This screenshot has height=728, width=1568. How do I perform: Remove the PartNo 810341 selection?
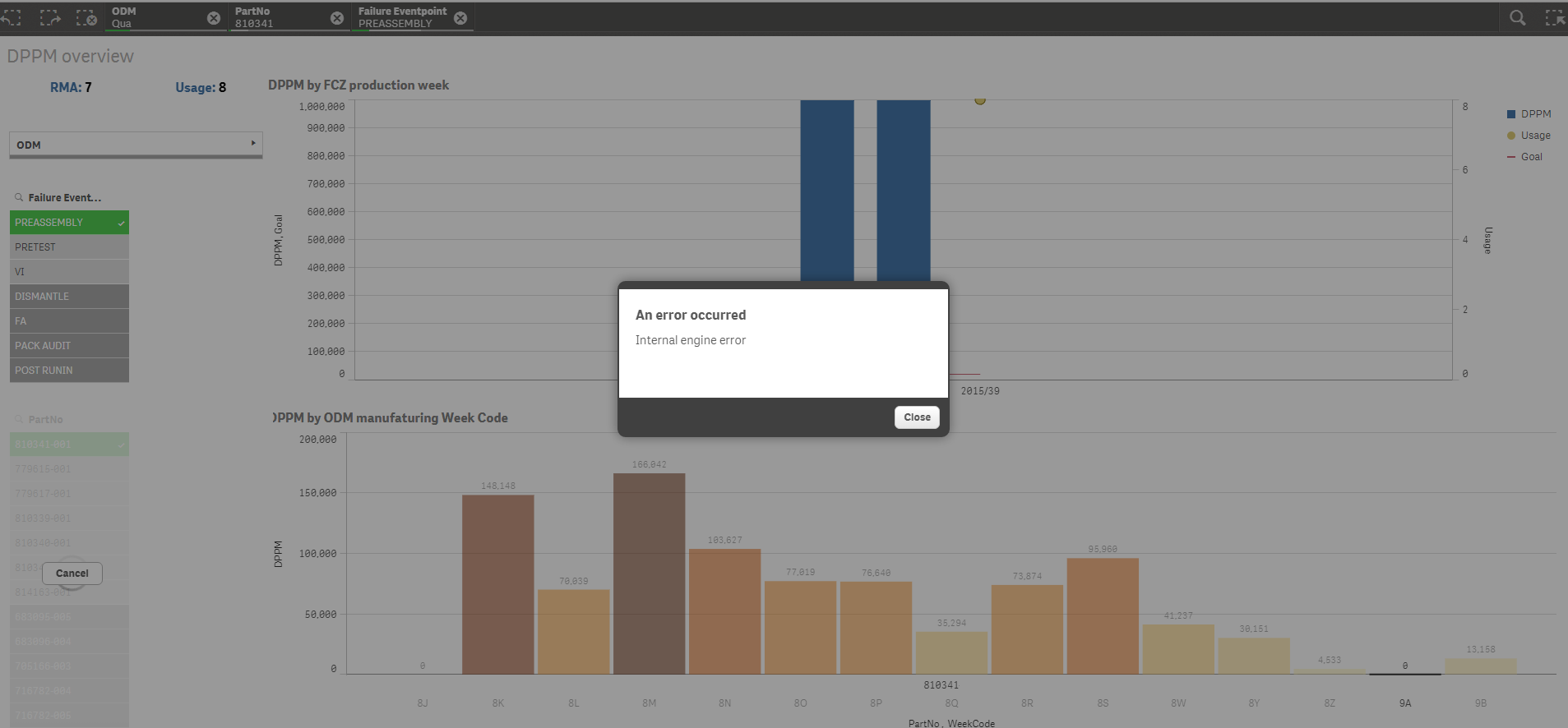[x=337, y=18]
